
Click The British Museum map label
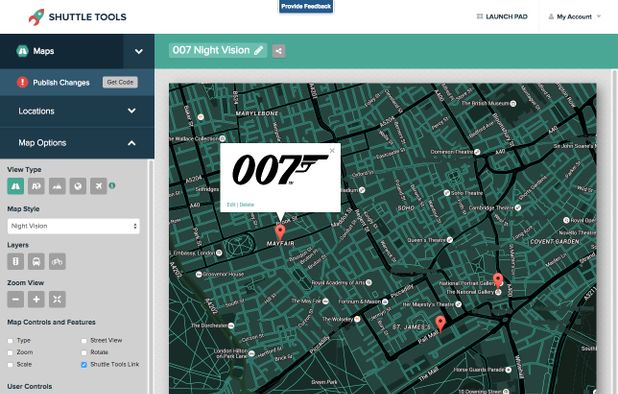coord(485,103)
